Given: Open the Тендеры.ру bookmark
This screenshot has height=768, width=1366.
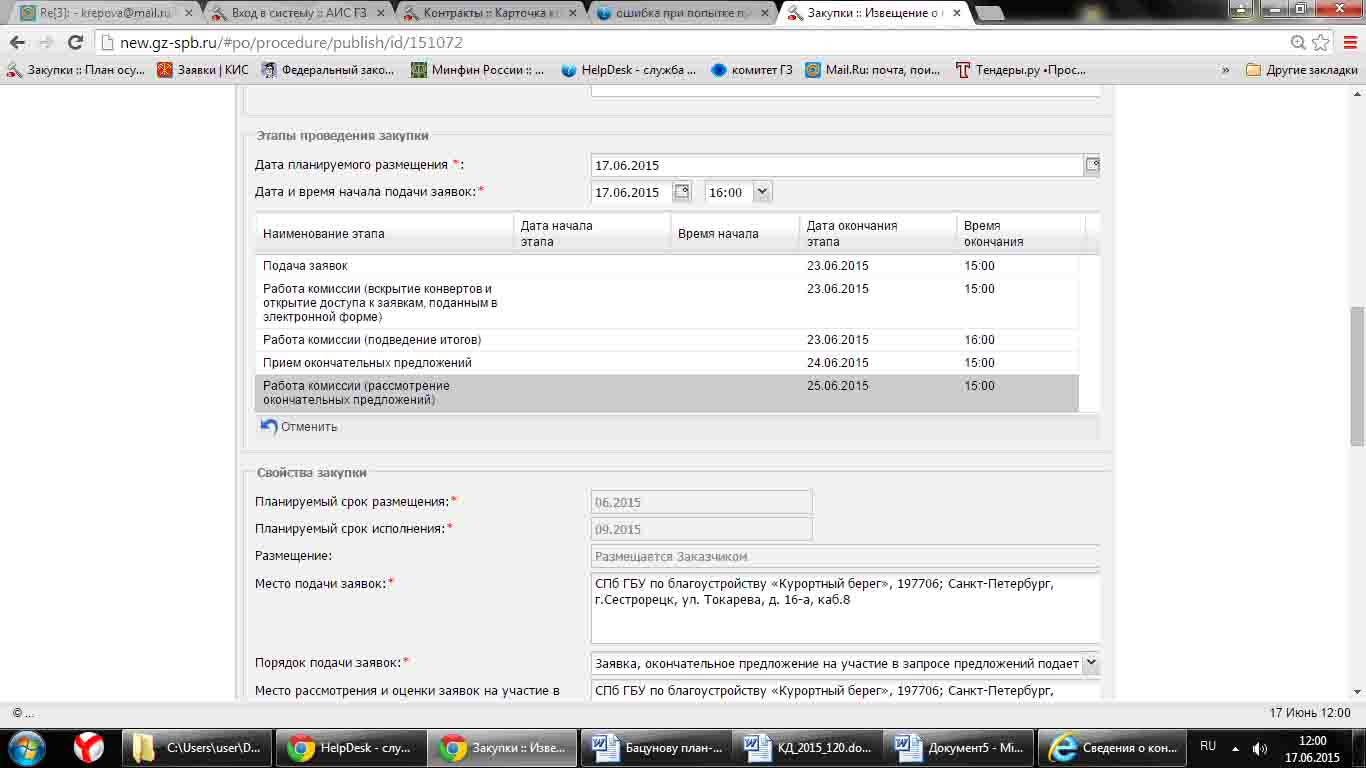Looking at the screenshot, I should tap(1021, 70).
